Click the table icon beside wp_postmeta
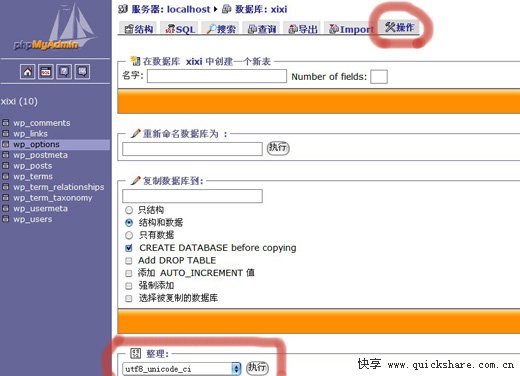 coord(5,155)
